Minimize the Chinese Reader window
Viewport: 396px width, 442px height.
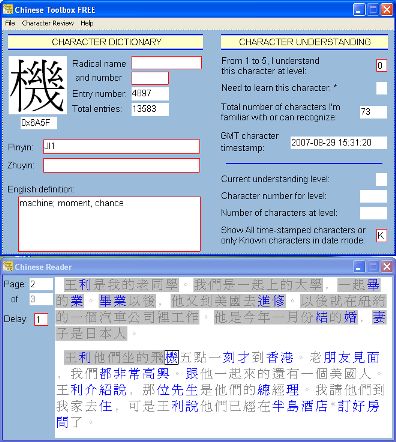click(359, 267)
